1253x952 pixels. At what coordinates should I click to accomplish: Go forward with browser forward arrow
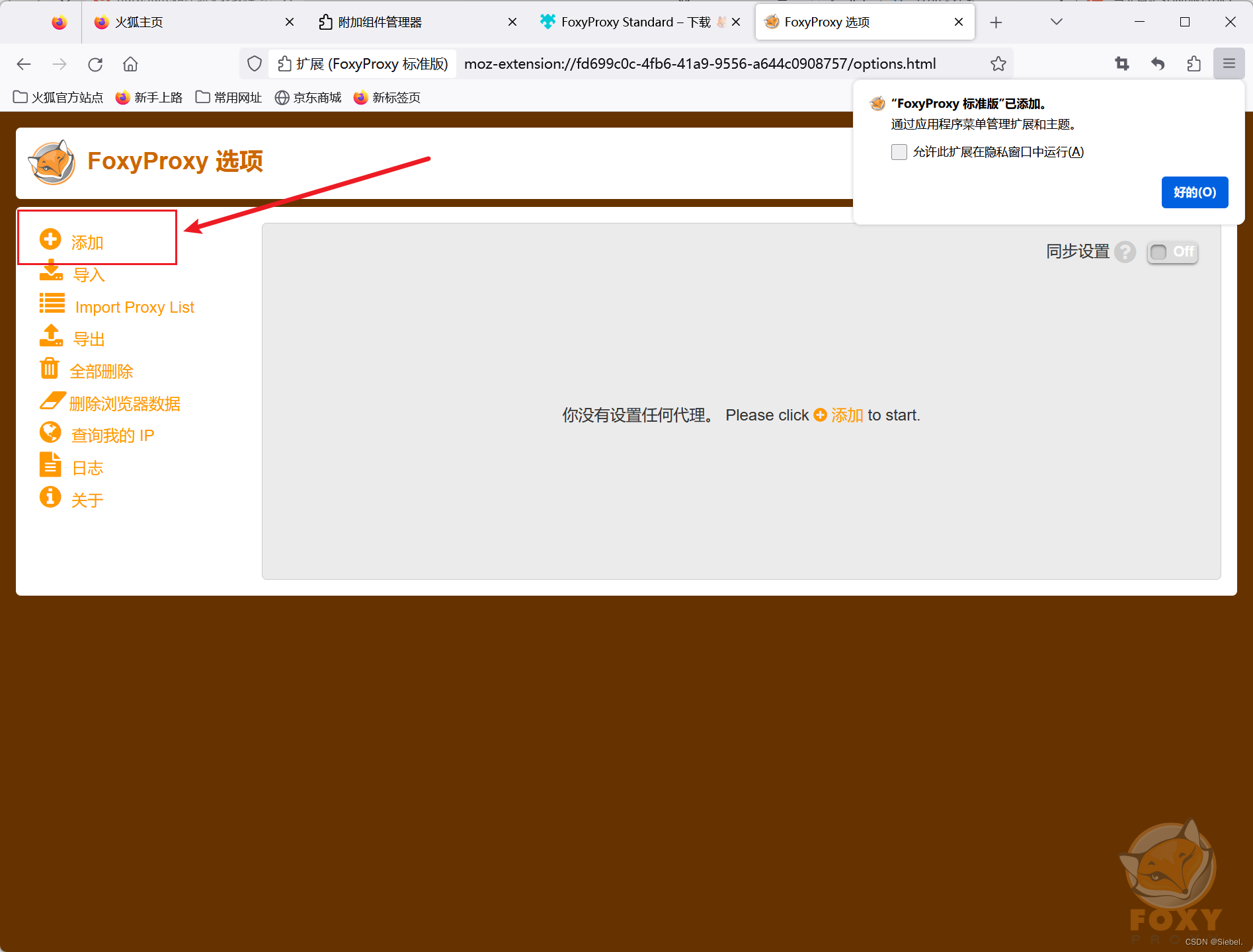pos(60,64)
